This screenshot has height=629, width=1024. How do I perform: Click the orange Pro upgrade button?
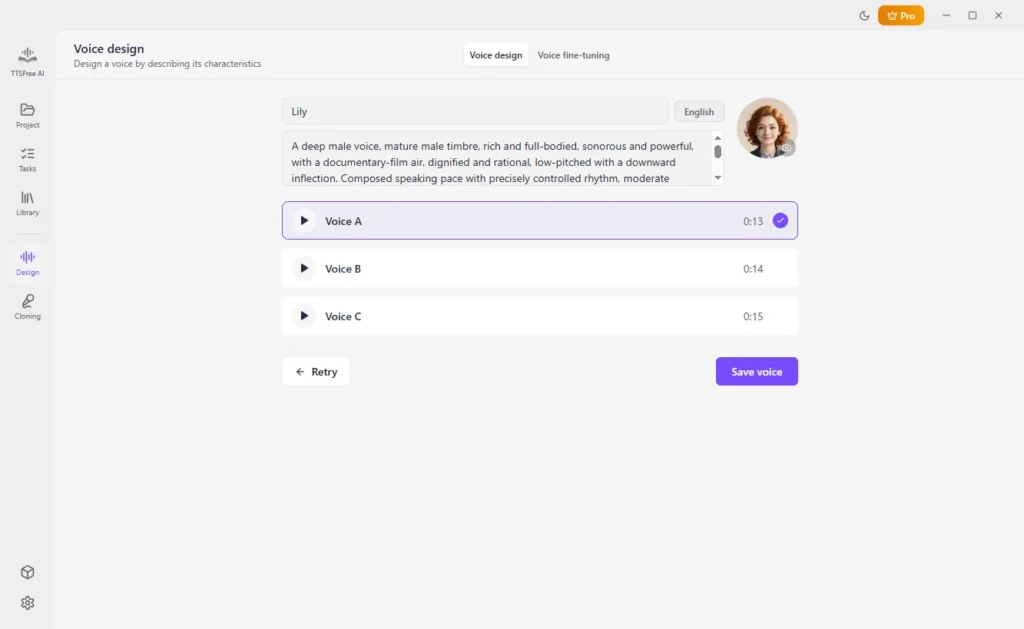coord(901,16)
